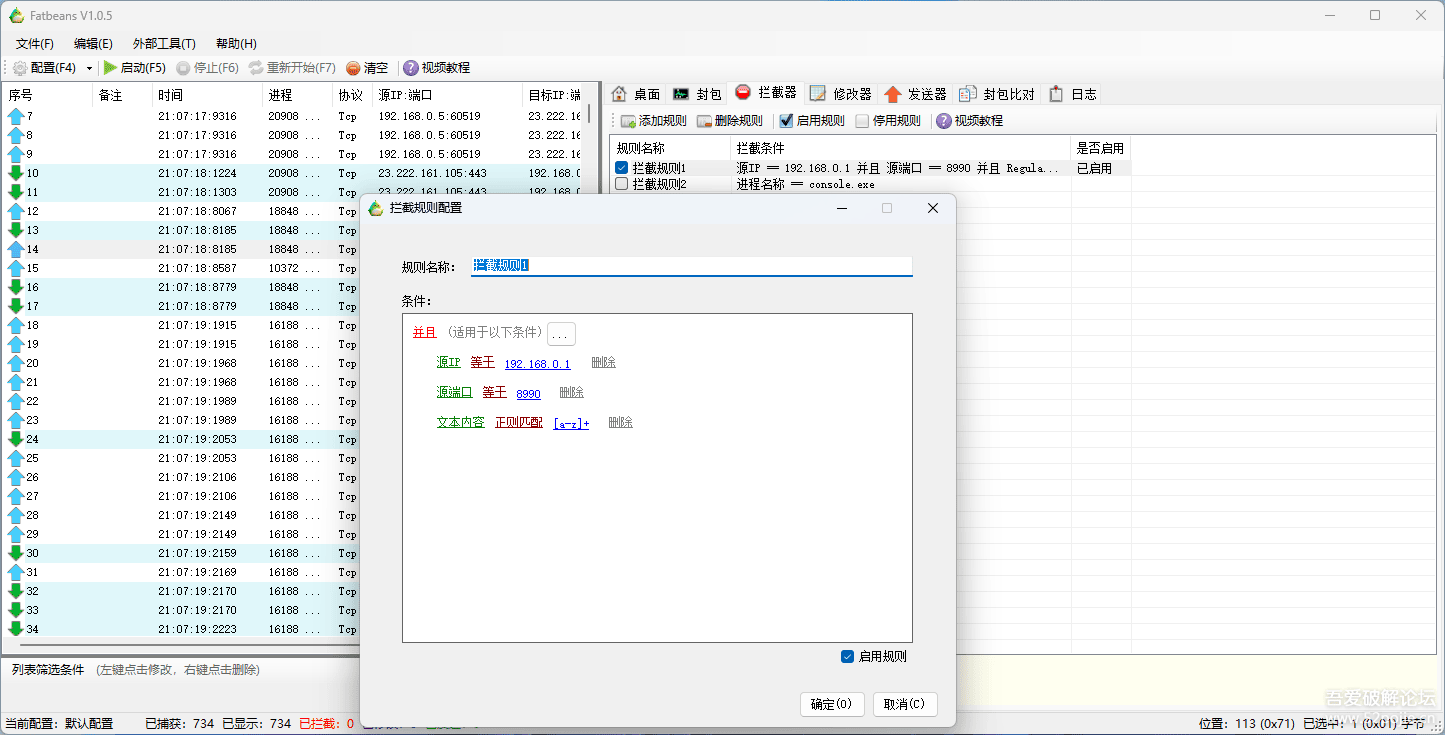Enable the 启用规则 checkbox in dialog

pyautogui.click(x=847, y=656)
